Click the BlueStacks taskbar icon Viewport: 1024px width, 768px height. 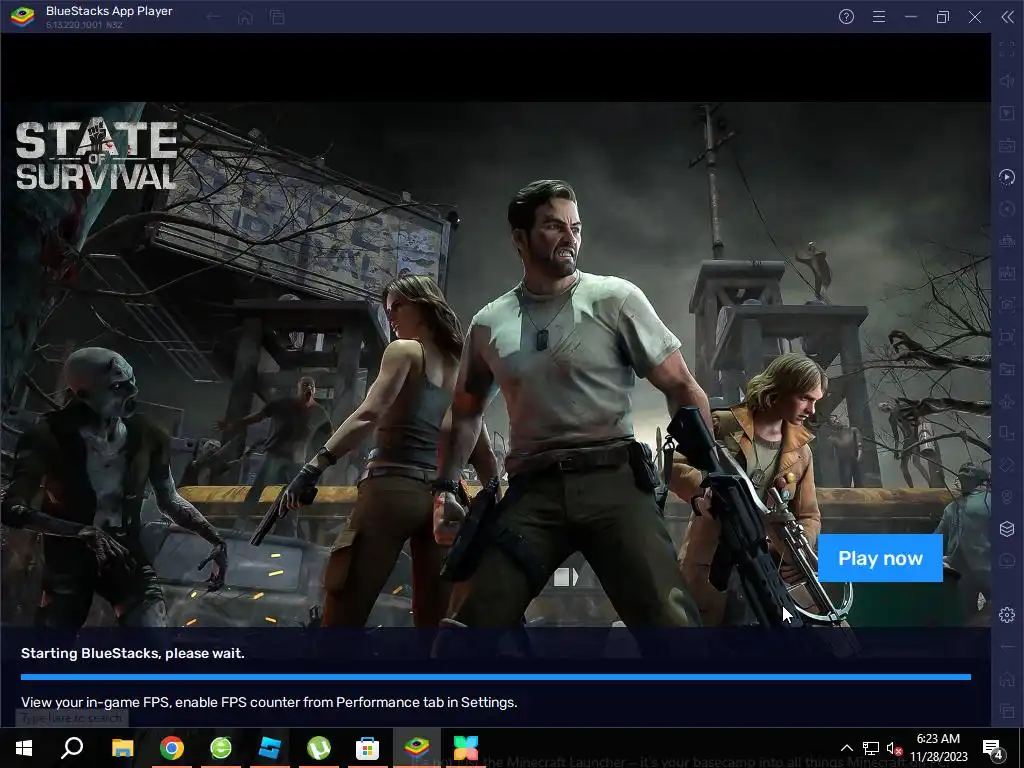click(417, 748)
